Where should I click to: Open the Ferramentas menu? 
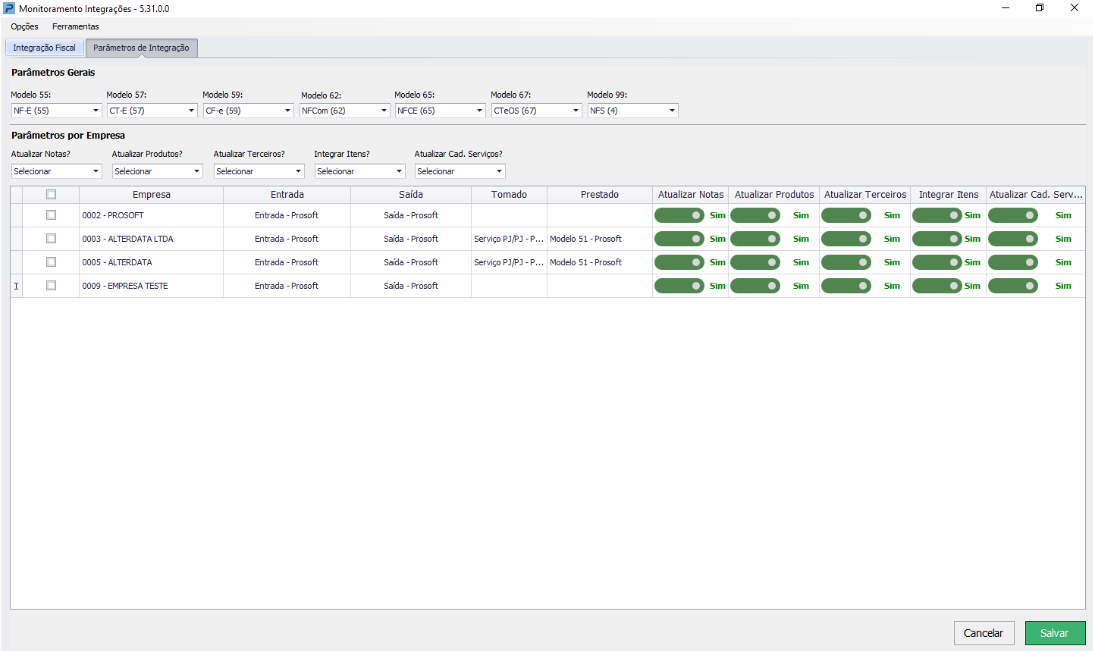click(x=76, y=26)
